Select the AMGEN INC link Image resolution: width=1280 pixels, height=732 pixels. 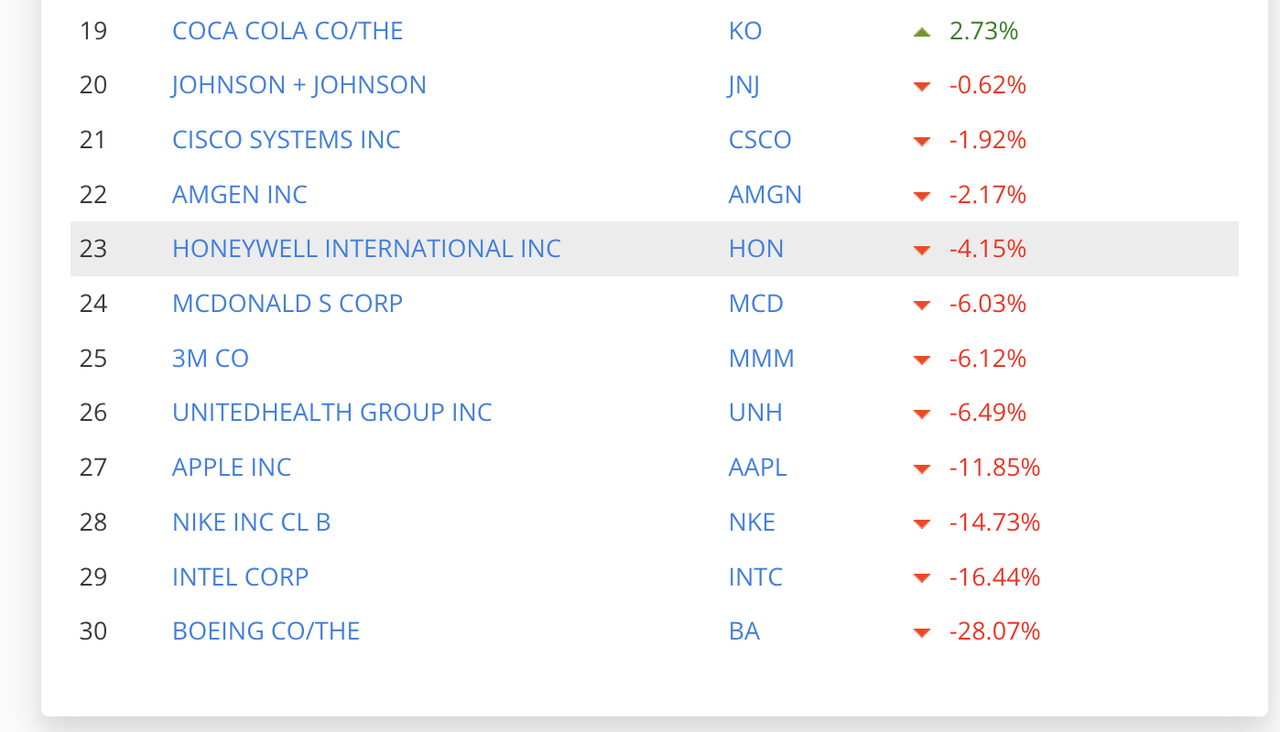pyautogui.click(x=239, y=194)
